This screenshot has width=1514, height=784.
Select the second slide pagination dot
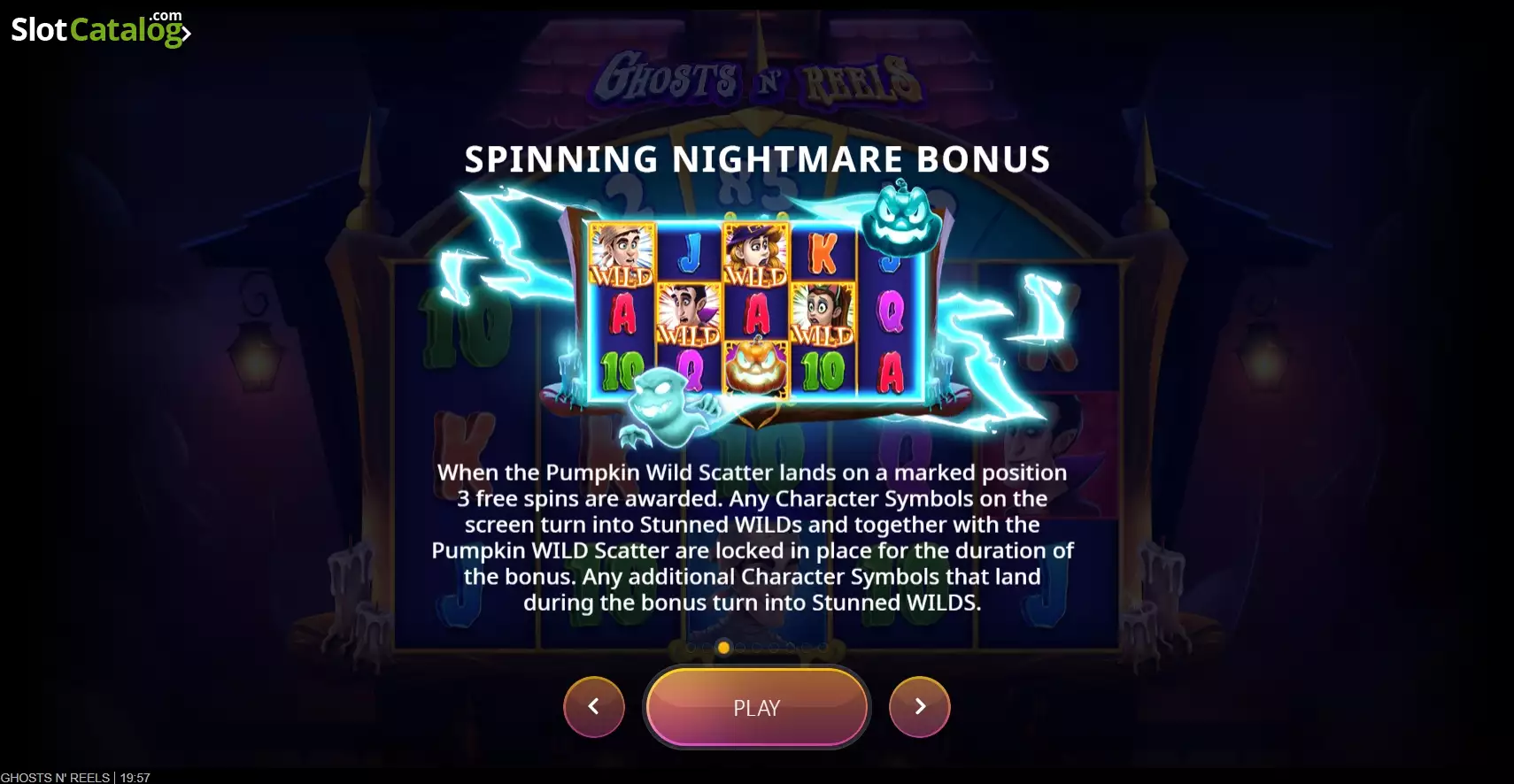tap(707, 647)
